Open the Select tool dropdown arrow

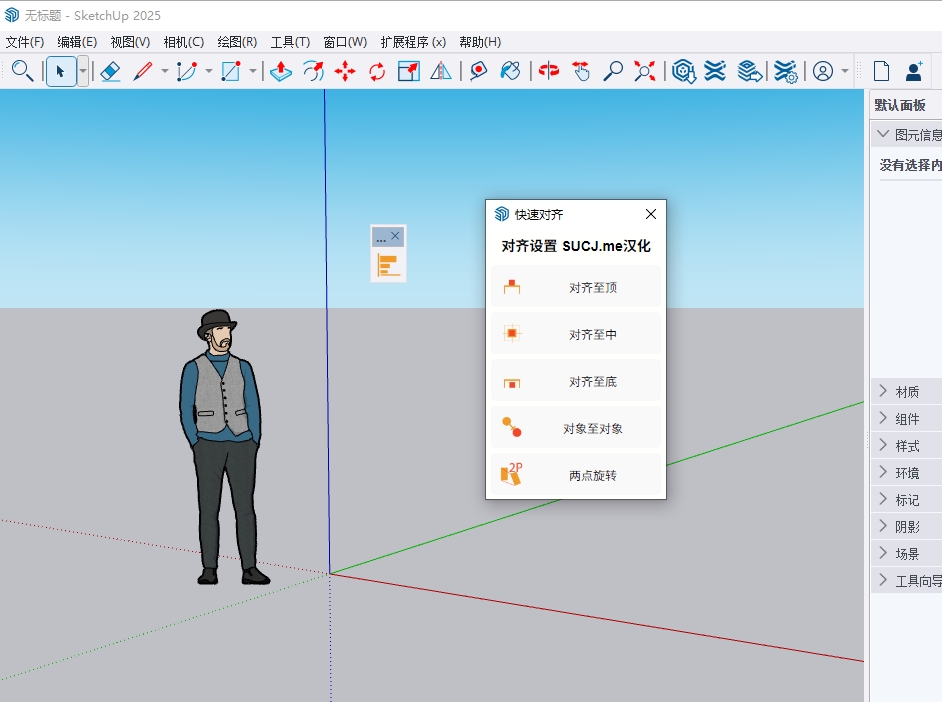coord(83,71)
